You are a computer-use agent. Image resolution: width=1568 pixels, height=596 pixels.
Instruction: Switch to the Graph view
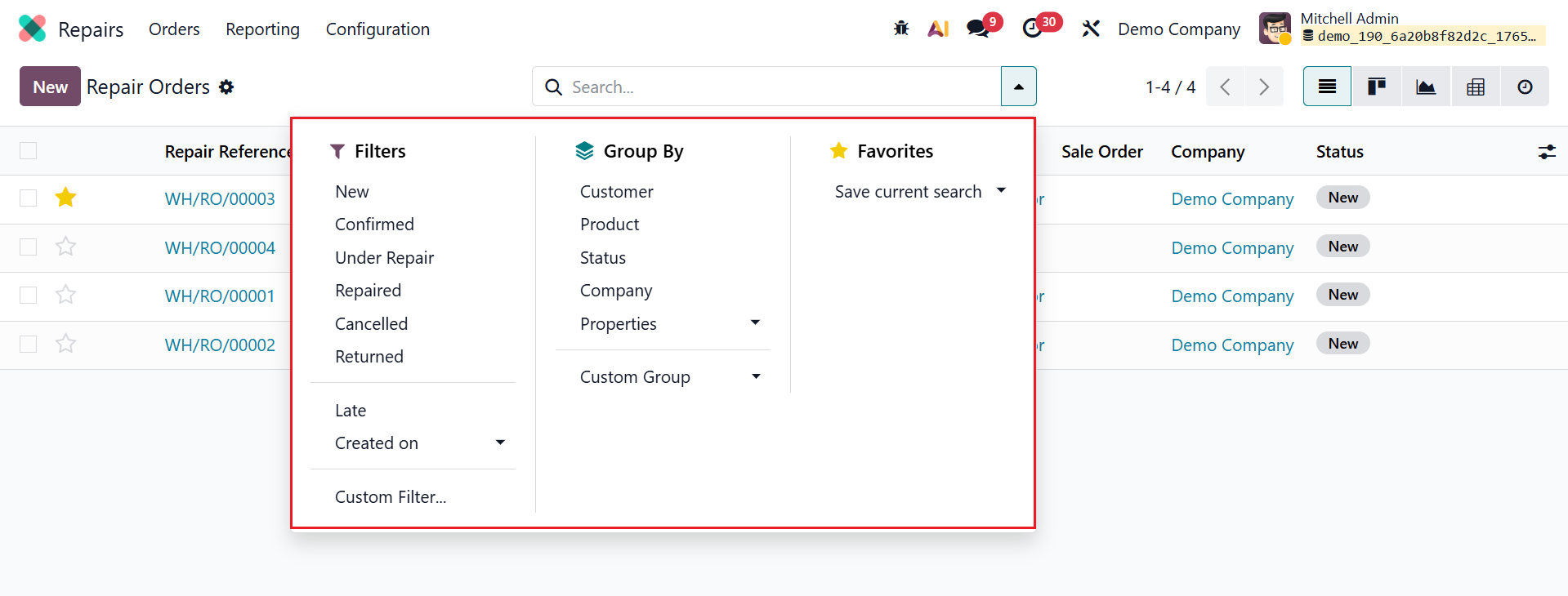[1426, 87]
